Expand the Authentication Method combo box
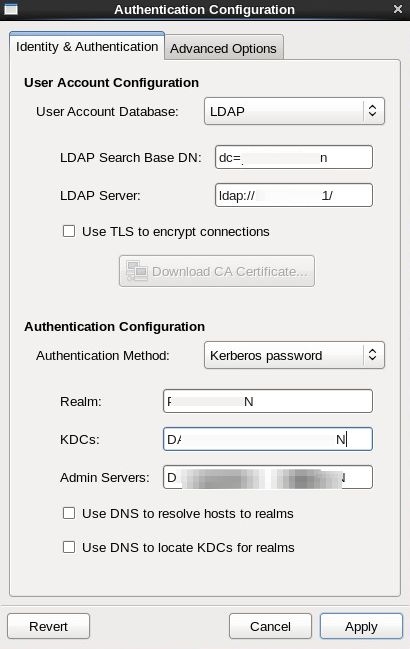Screen dimensions: 410x649 coord(294,355)
